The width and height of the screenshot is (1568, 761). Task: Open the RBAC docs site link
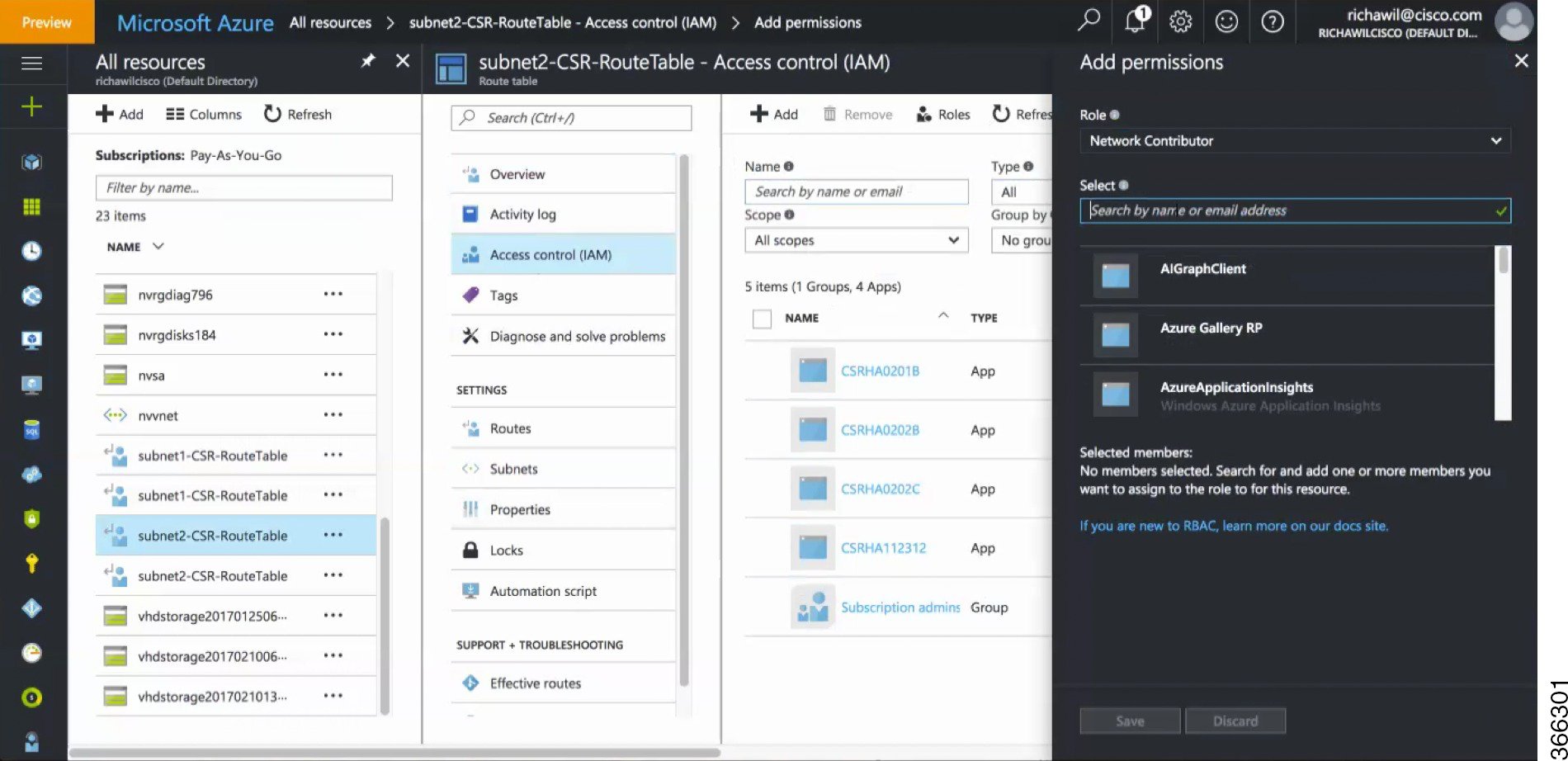(x=1234, y=526)
